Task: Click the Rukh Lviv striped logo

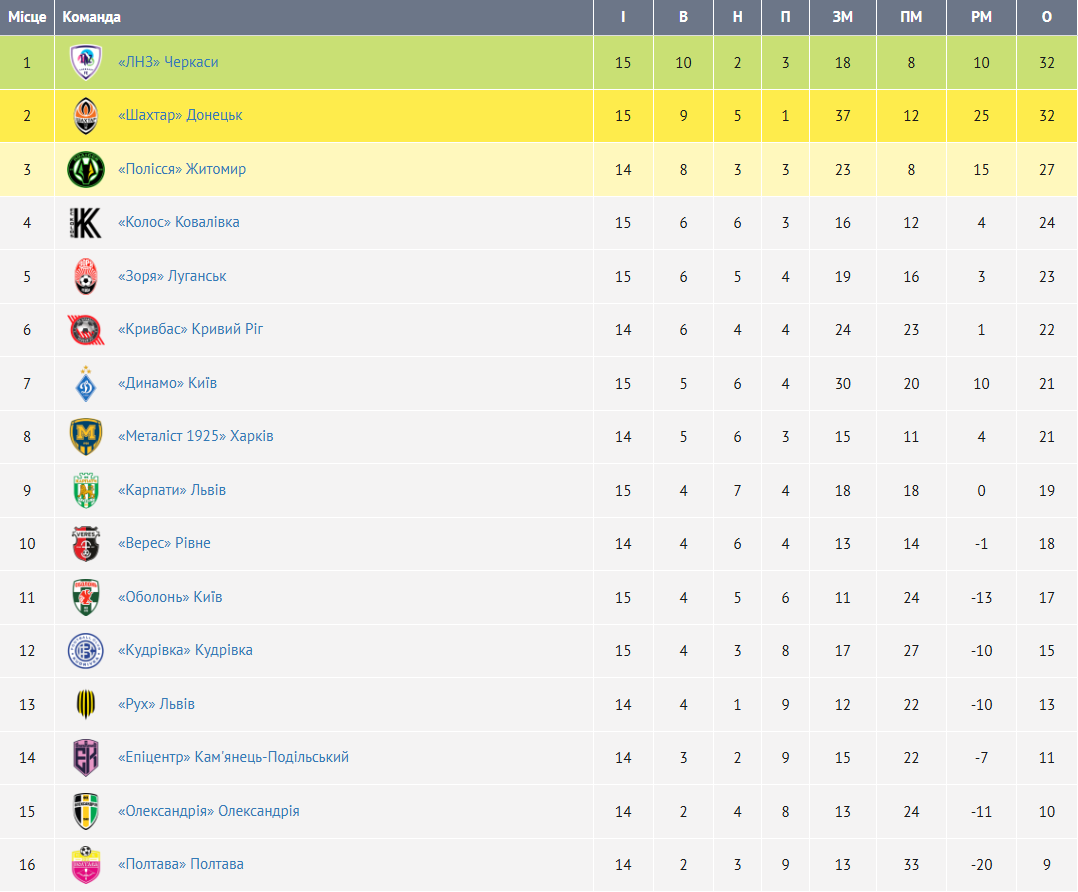Action: pyautogui.click(x=85, y=704)
